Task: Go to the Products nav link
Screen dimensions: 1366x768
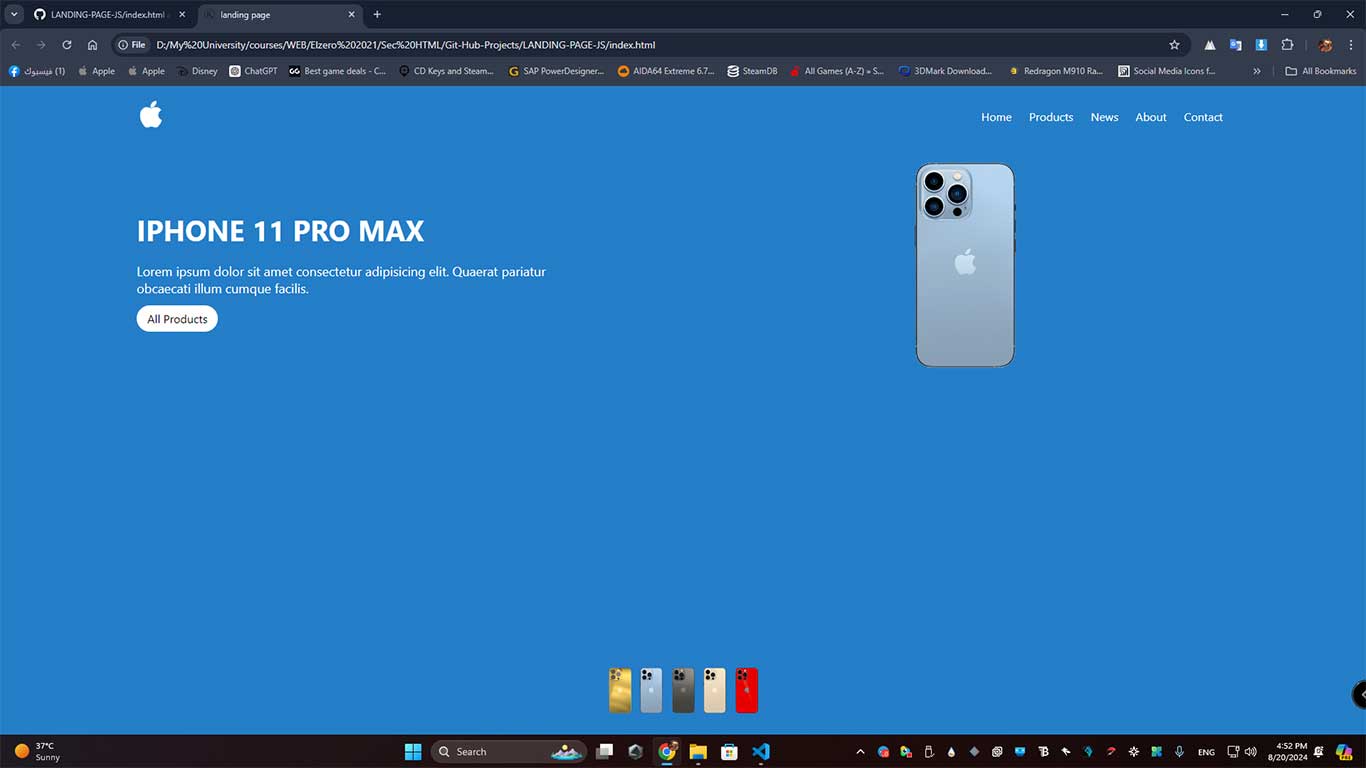Action: [1051, 117]
